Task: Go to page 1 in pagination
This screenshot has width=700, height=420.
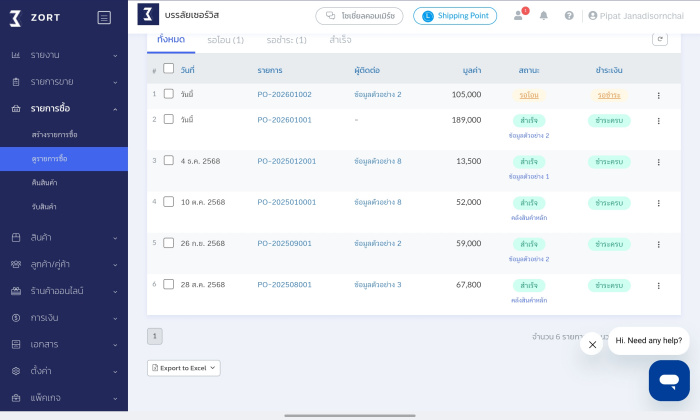Action: tap(155, 336)
